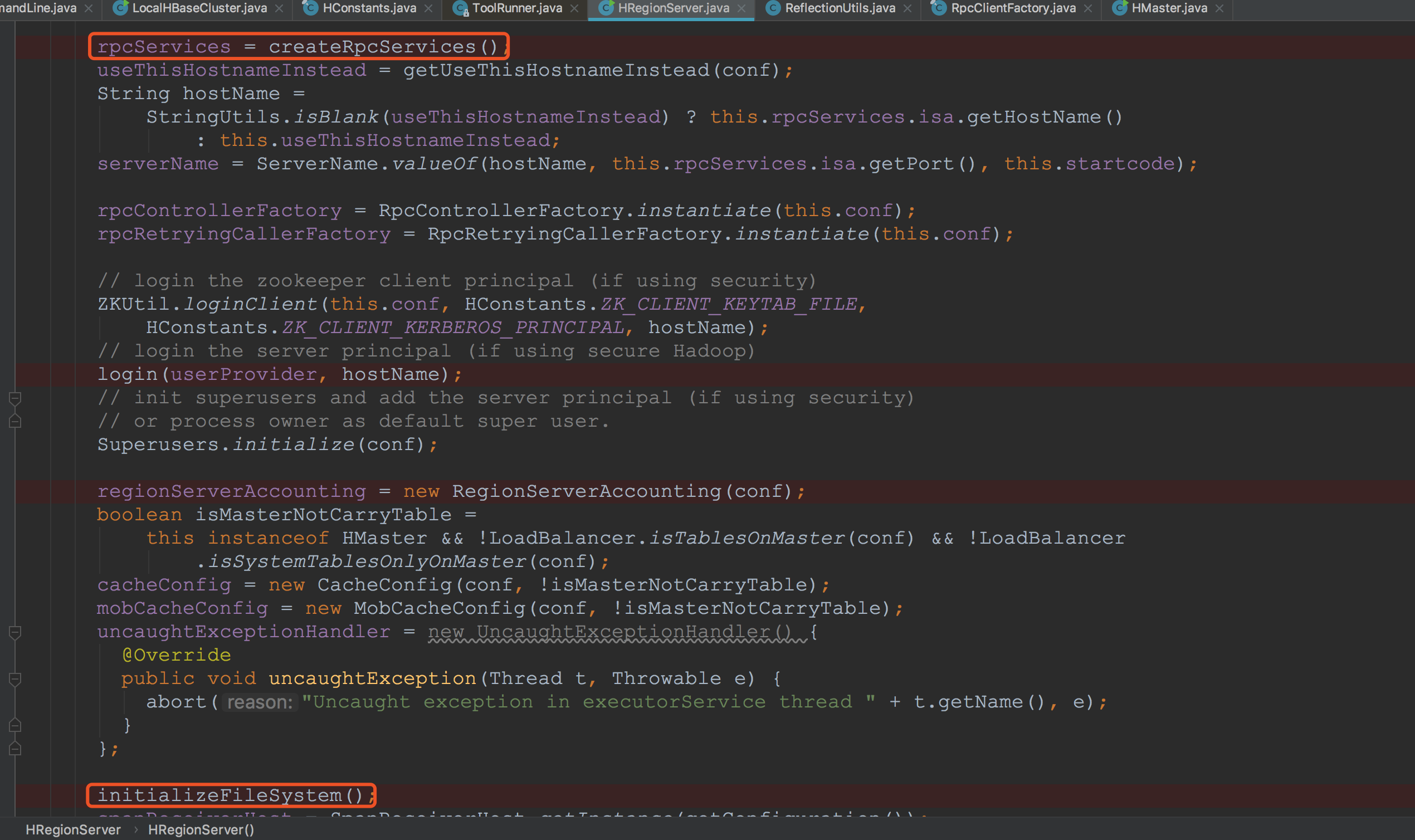Close the ToolRunner.java tab

pyautogui.click(x=574, y=8)
